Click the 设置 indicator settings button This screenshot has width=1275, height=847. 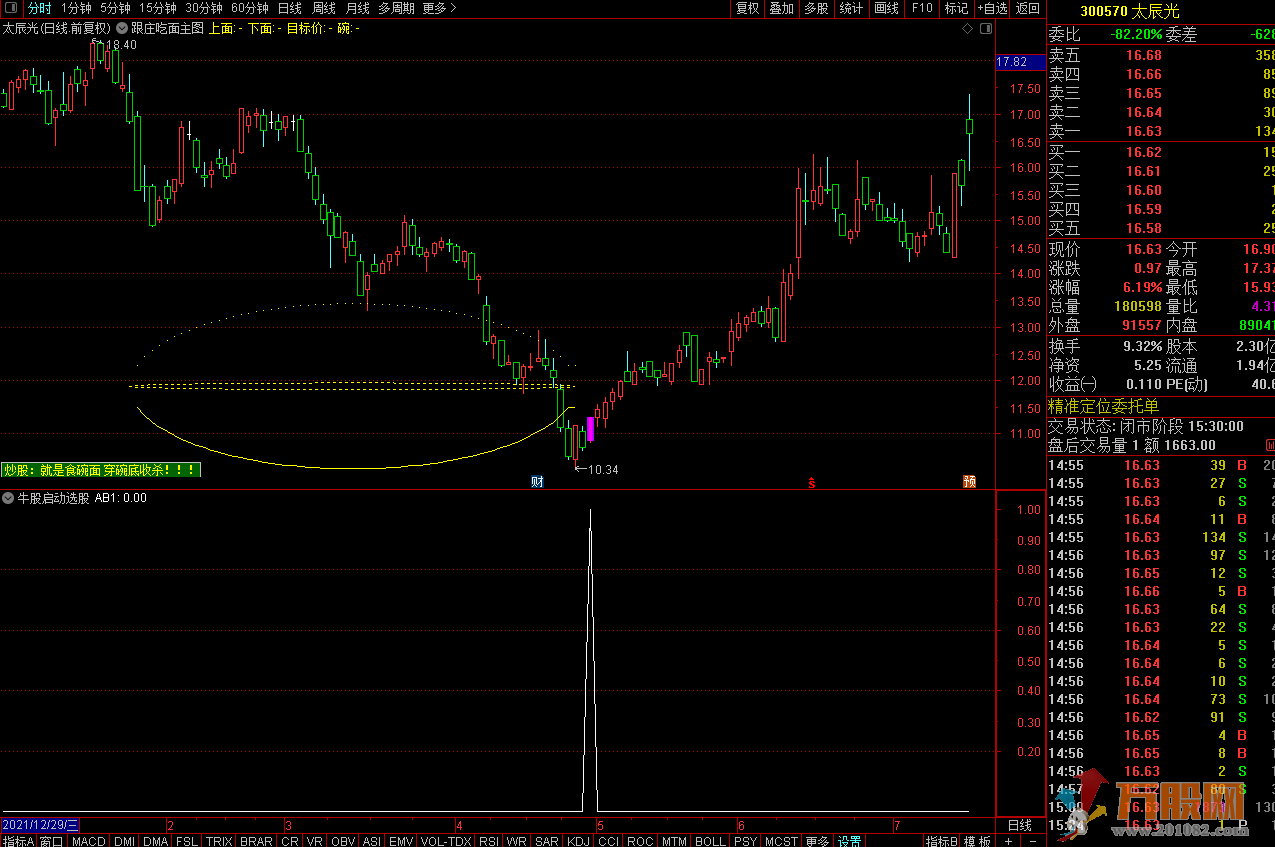(850, 842)
